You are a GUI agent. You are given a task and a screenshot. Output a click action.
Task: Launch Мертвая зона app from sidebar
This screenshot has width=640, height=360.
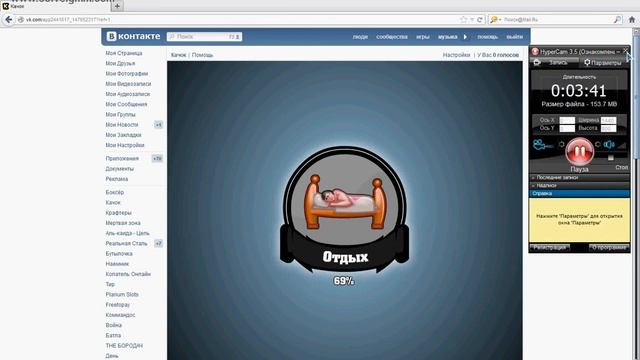[x=123, y=223]
